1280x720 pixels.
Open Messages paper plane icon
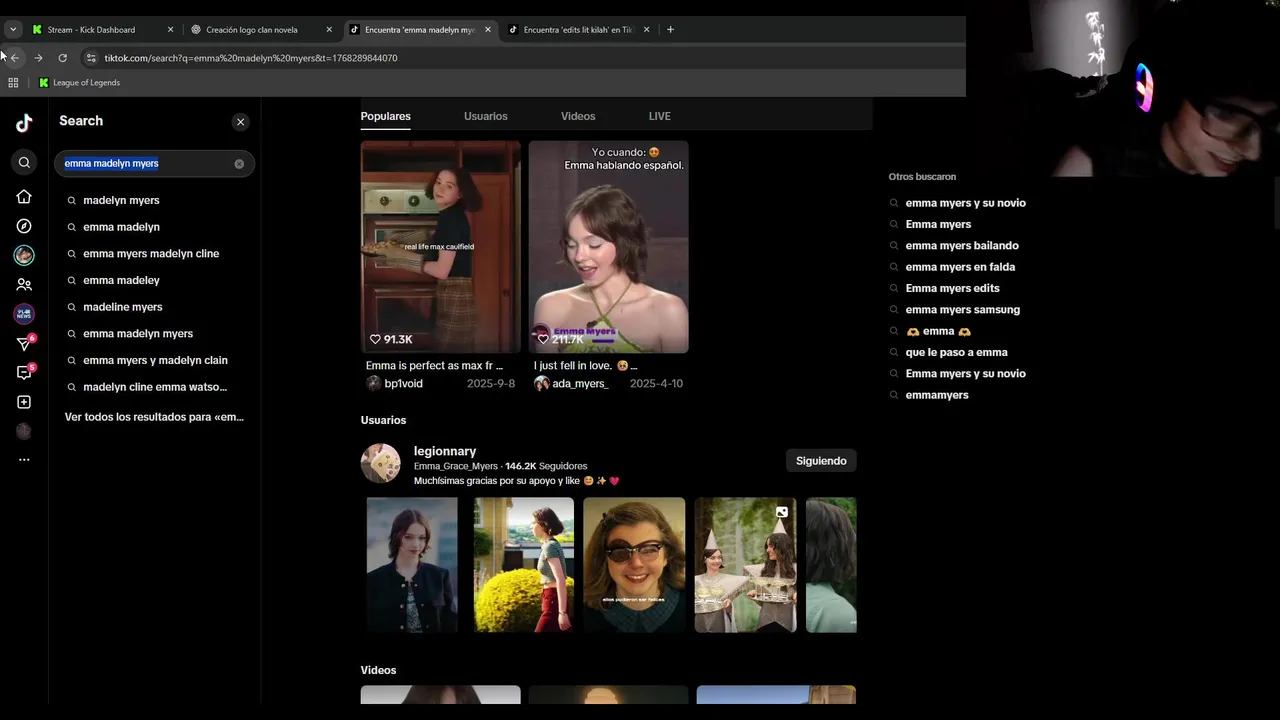point(24,344)
